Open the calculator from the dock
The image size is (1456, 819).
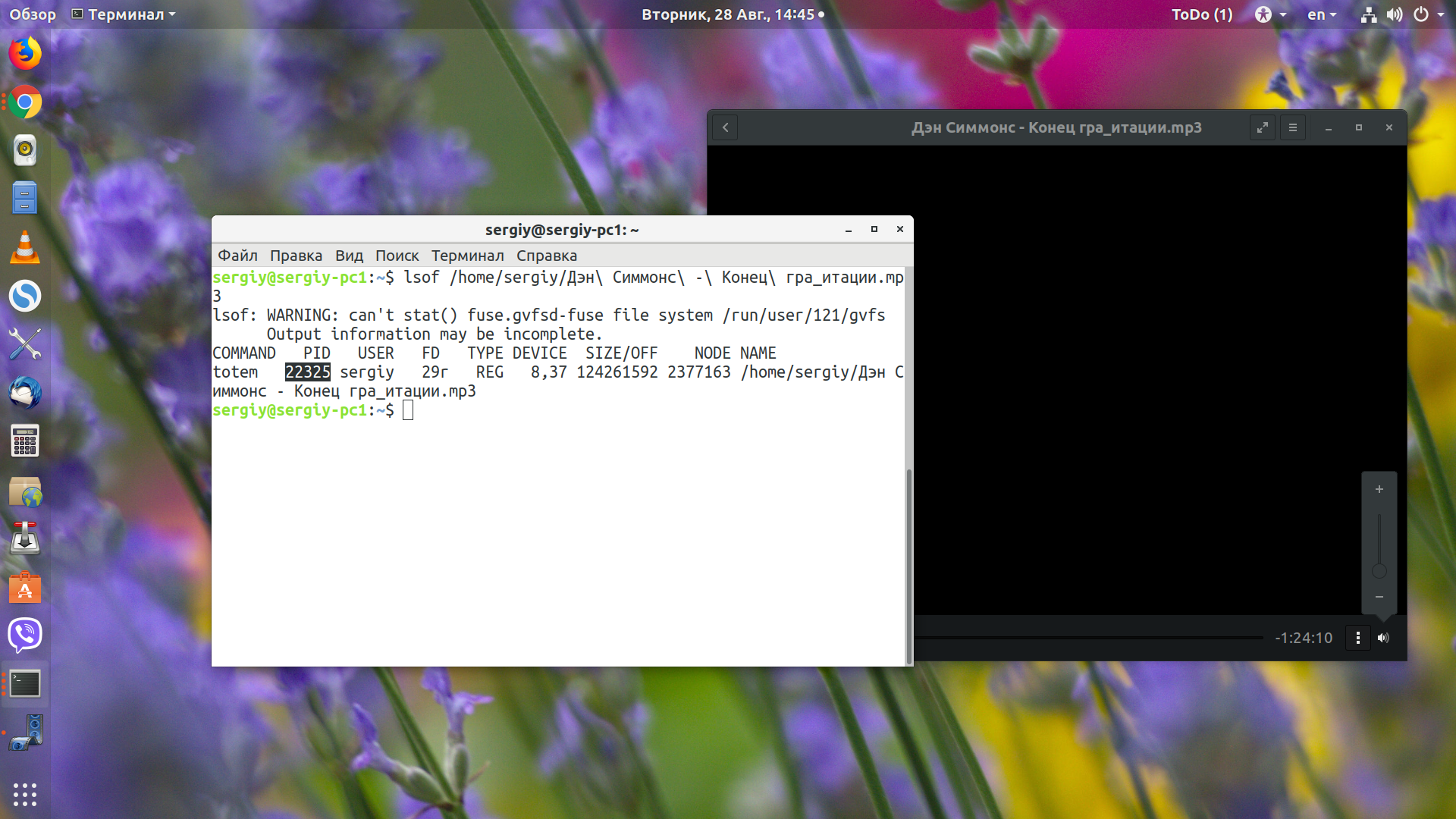tap(25, 441)
